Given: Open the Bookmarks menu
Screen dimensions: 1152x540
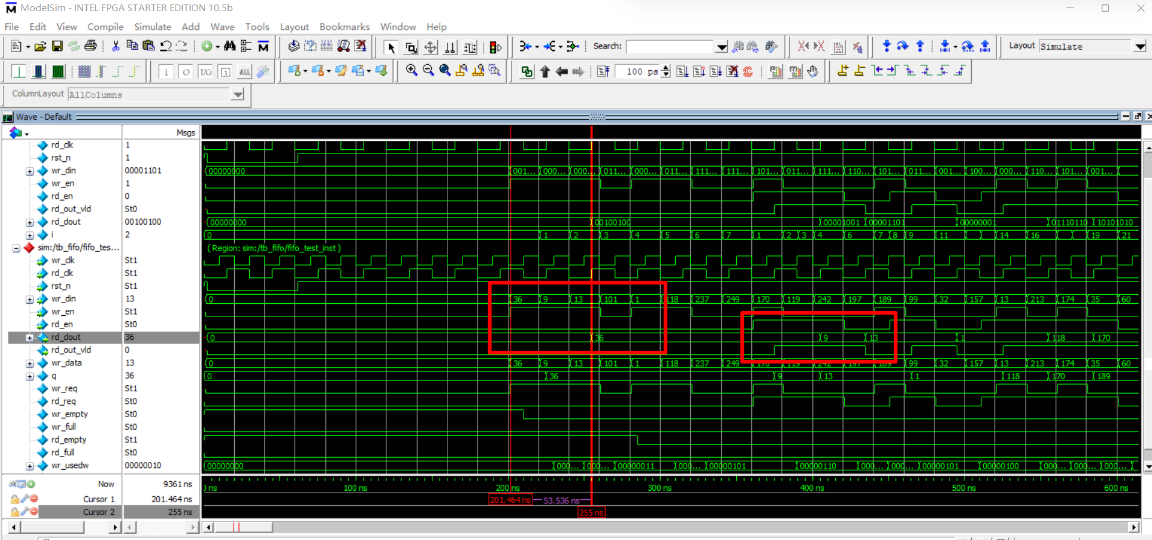Looking at the screenshot, I should click(345, 26).
